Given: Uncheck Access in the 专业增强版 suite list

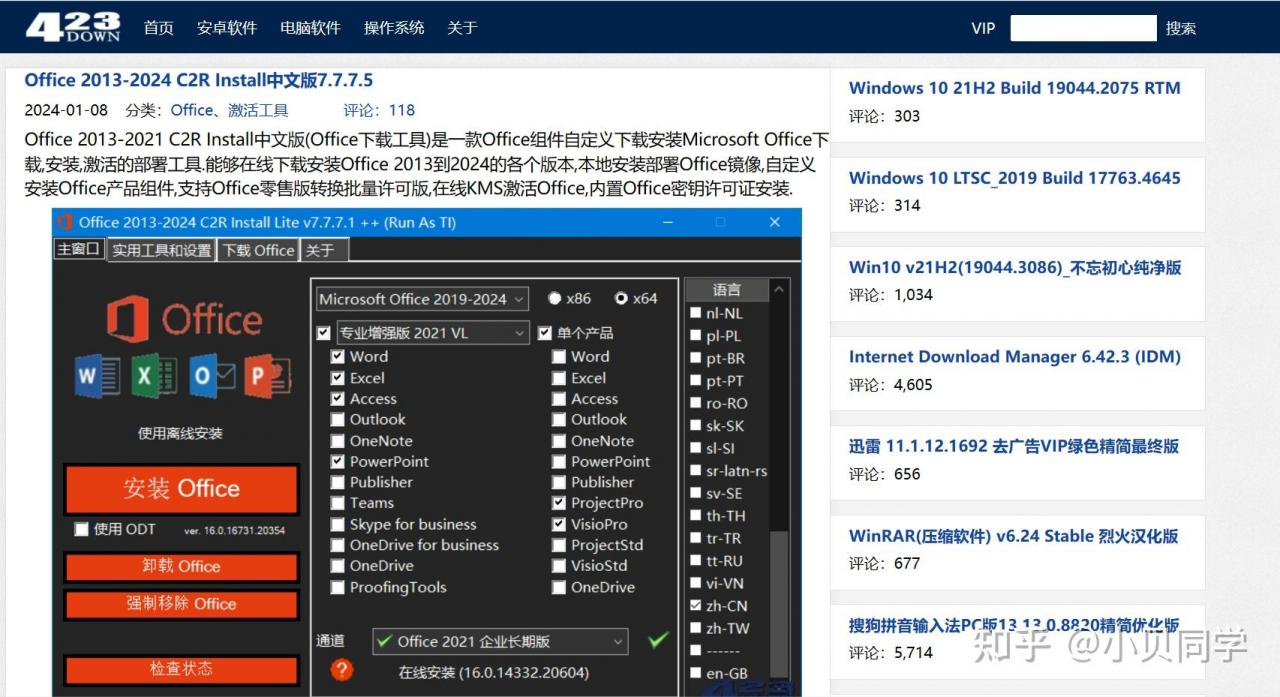Looking at the screenshot, I should click(338, 399).
